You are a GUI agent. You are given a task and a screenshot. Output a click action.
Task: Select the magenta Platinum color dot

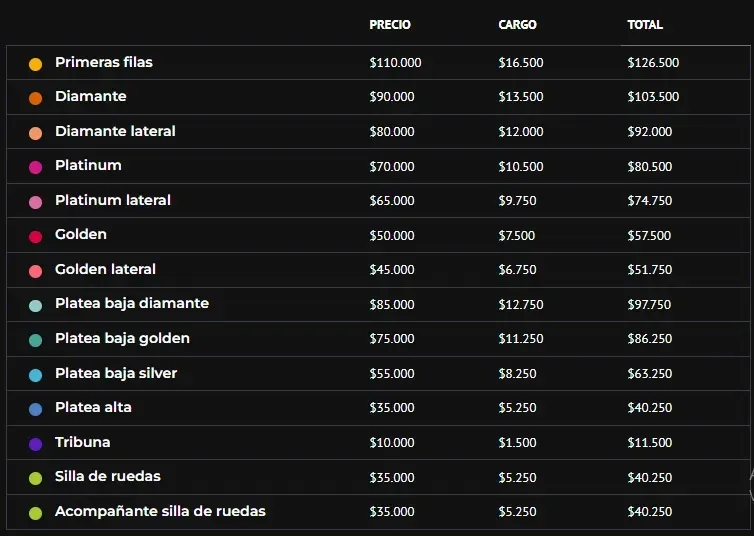pyautogui.click(x=36, y=167)
